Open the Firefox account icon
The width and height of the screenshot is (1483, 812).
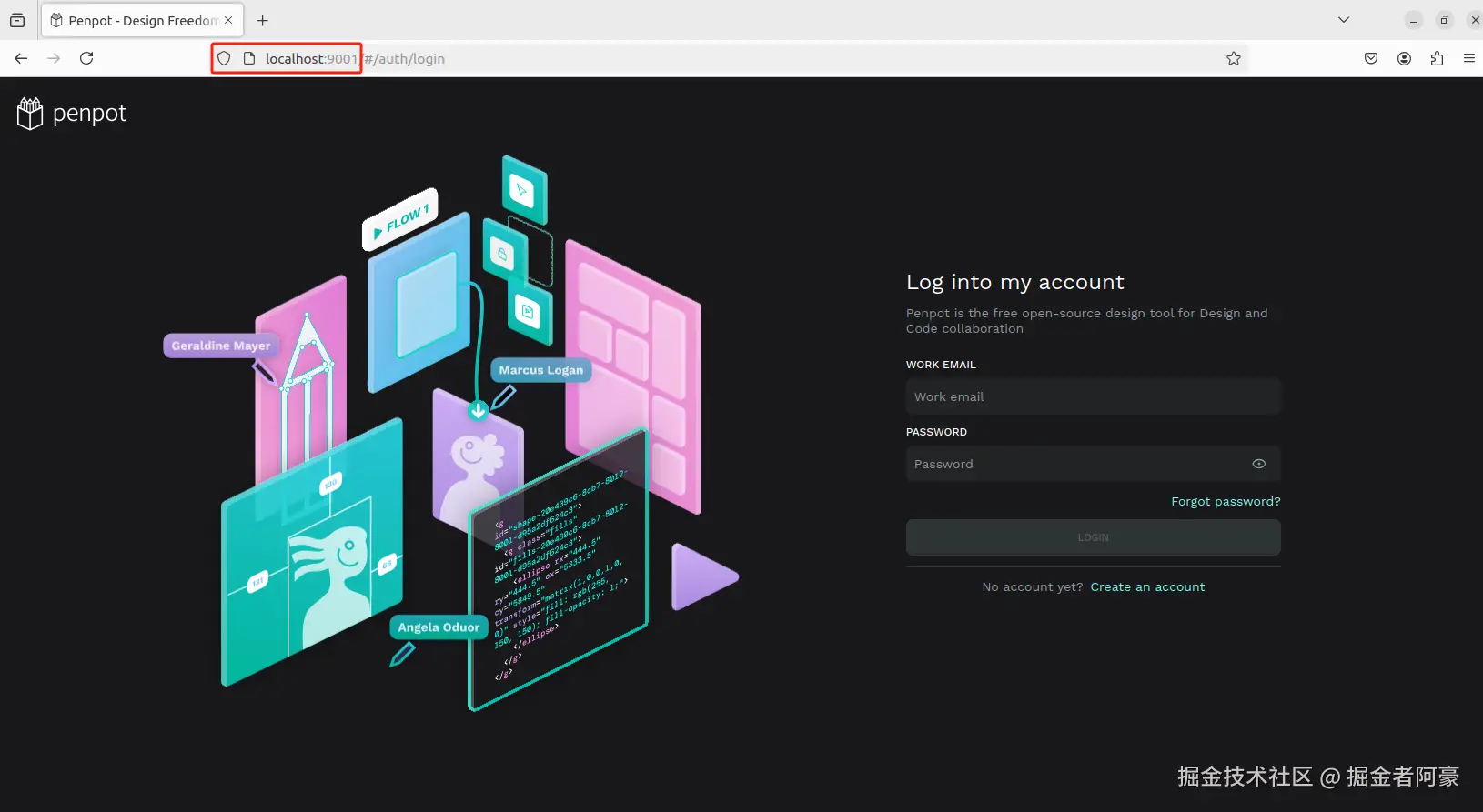pyautogui.click(x=1405, y=58)
